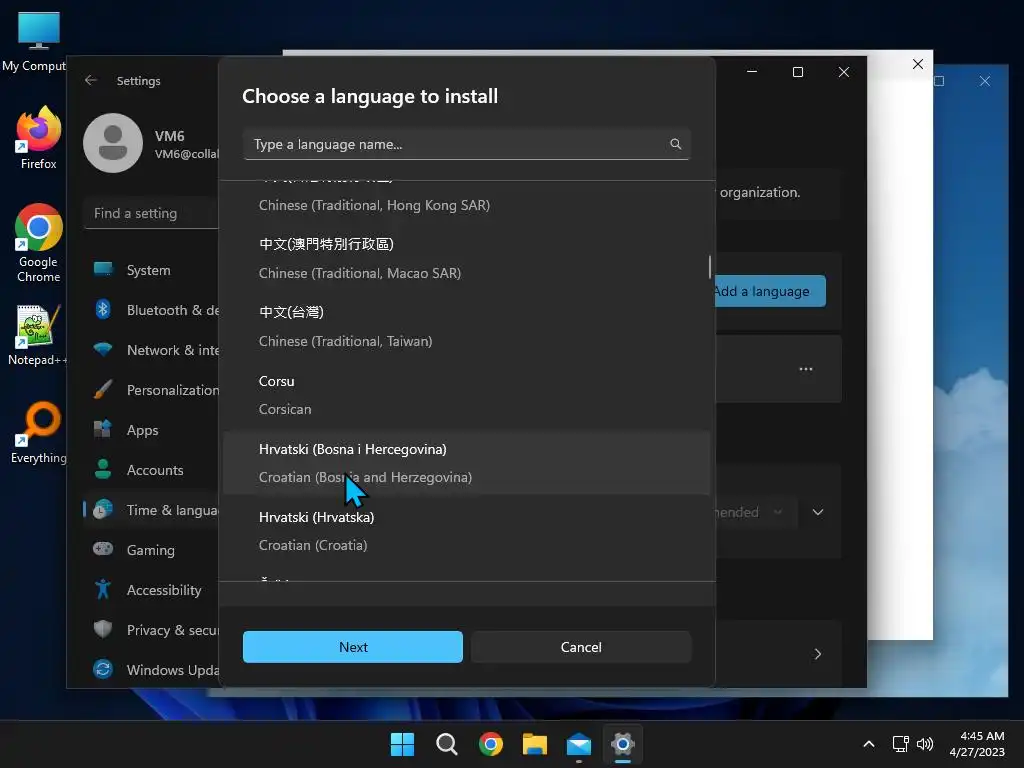This screenshot has height=768, width=1024.
Task: Click Settings gear icon in taskbar
Action: (623, 744)
